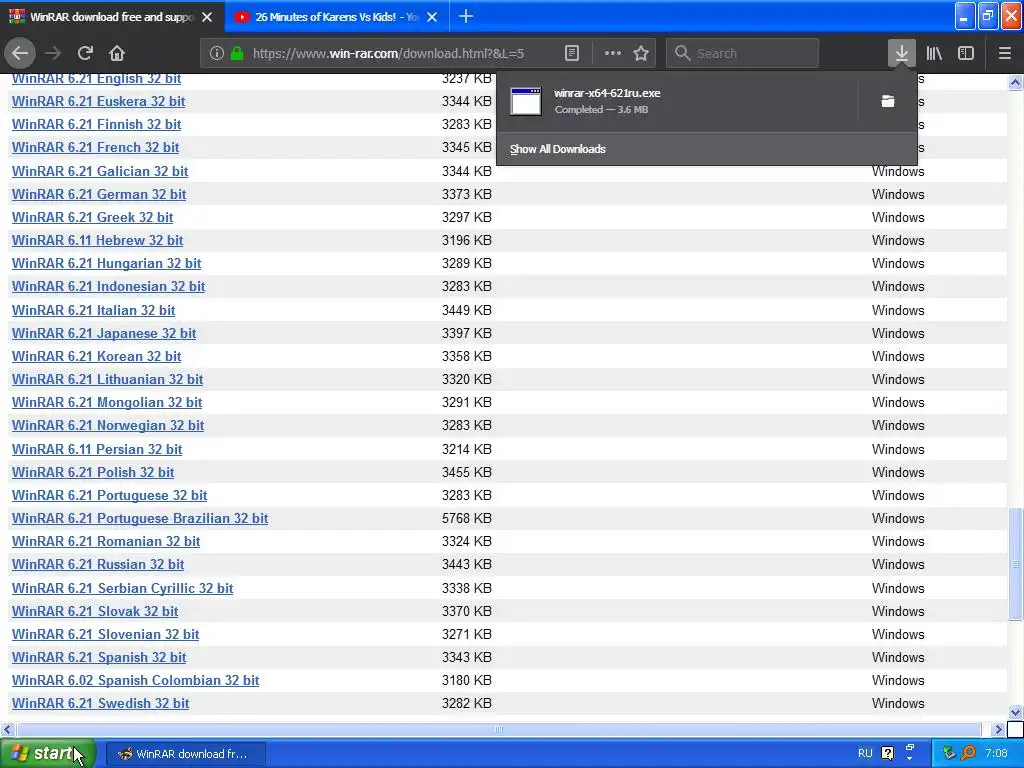Image resolution: width=1024 pixels, height=768 pixels.
Task: Open WinRAR 6.21 Japanese 32 bit link
Action: point(104,333)
